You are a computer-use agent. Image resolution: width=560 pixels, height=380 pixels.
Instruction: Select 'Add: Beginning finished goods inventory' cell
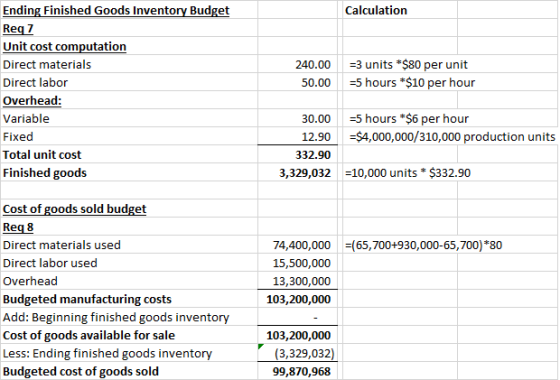pyautogui.click(x=129, y=317)
